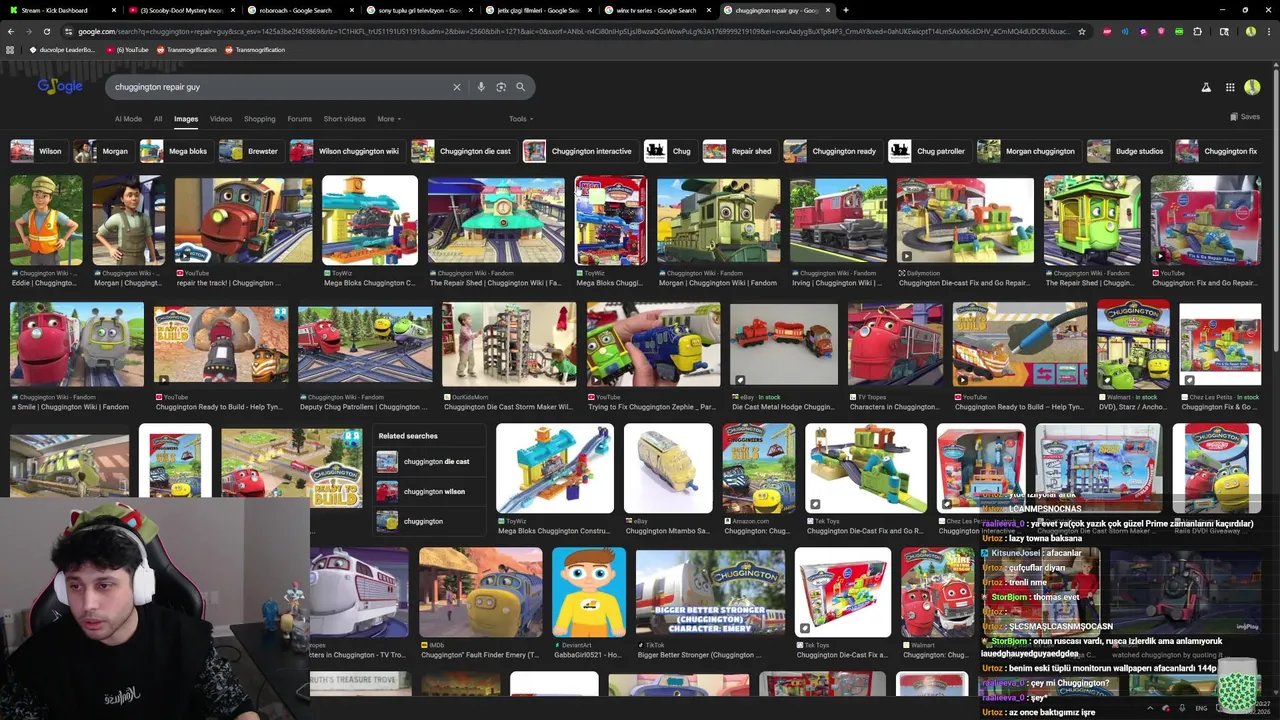Select Chuggington interactive chip

pyautogui.click(x=579, y=151)
